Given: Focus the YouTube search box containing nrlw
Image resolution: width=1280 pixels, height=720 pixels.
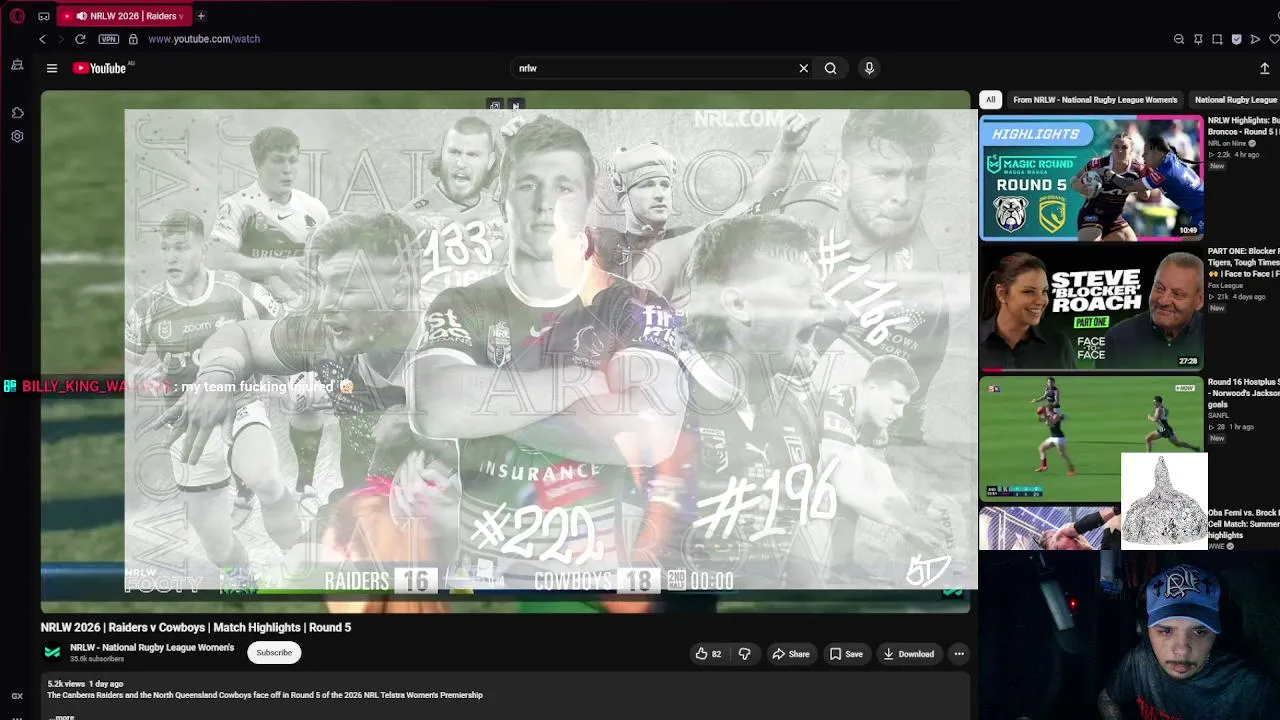Looking at the screenshot, I should coord(655,68).
